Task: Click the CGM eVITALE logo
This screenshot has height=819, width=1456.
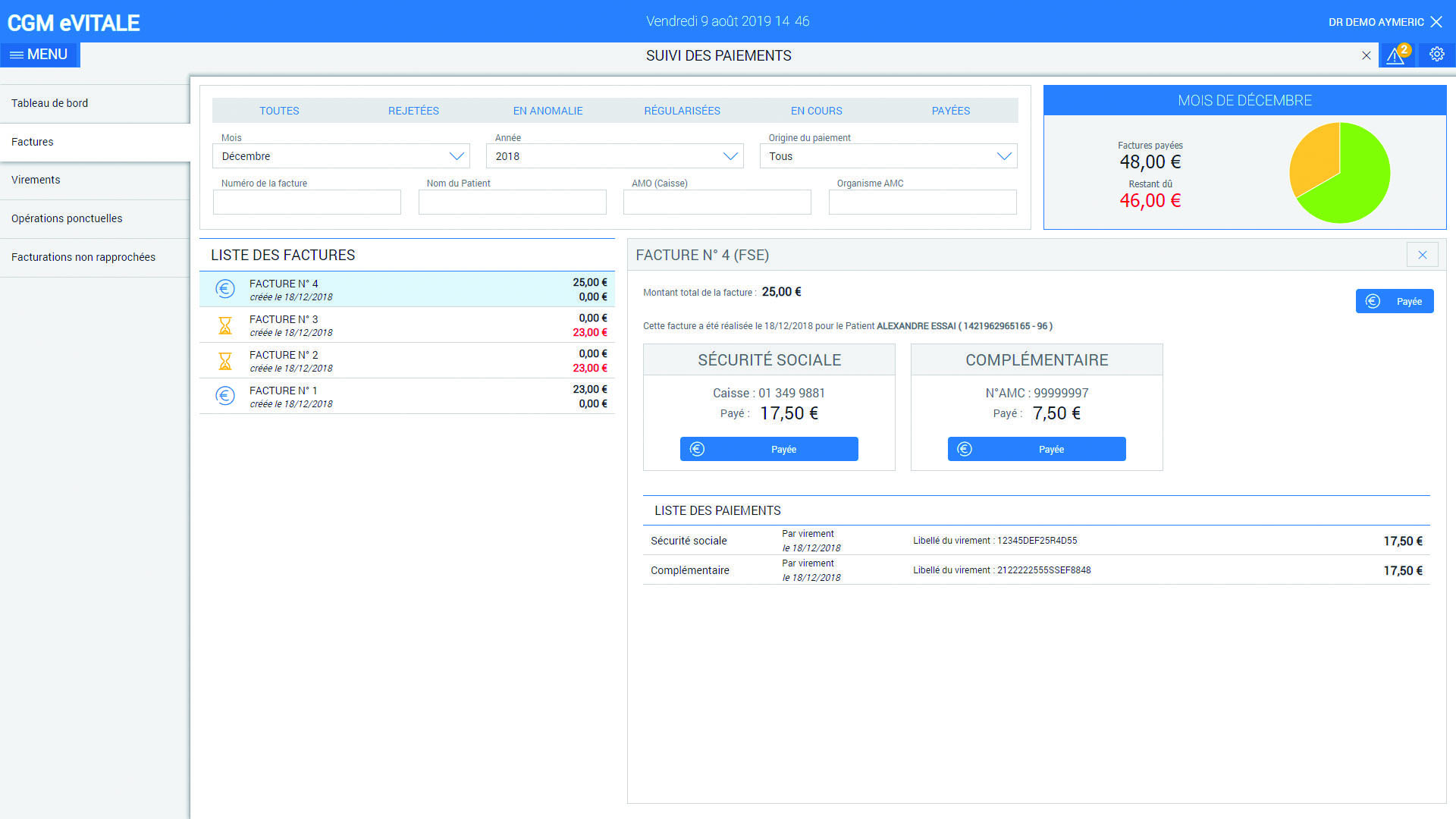Action: coord(74,23)
